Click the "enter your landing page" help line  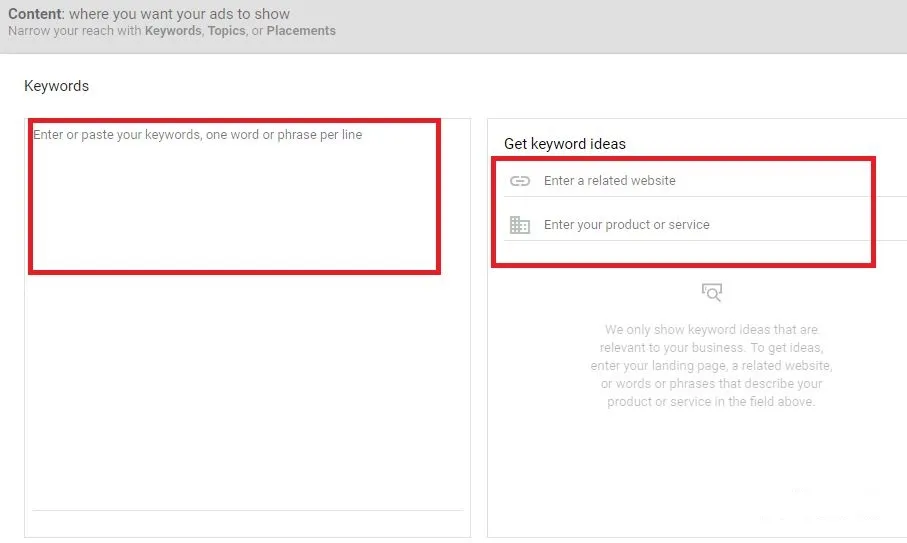point(711,365)
